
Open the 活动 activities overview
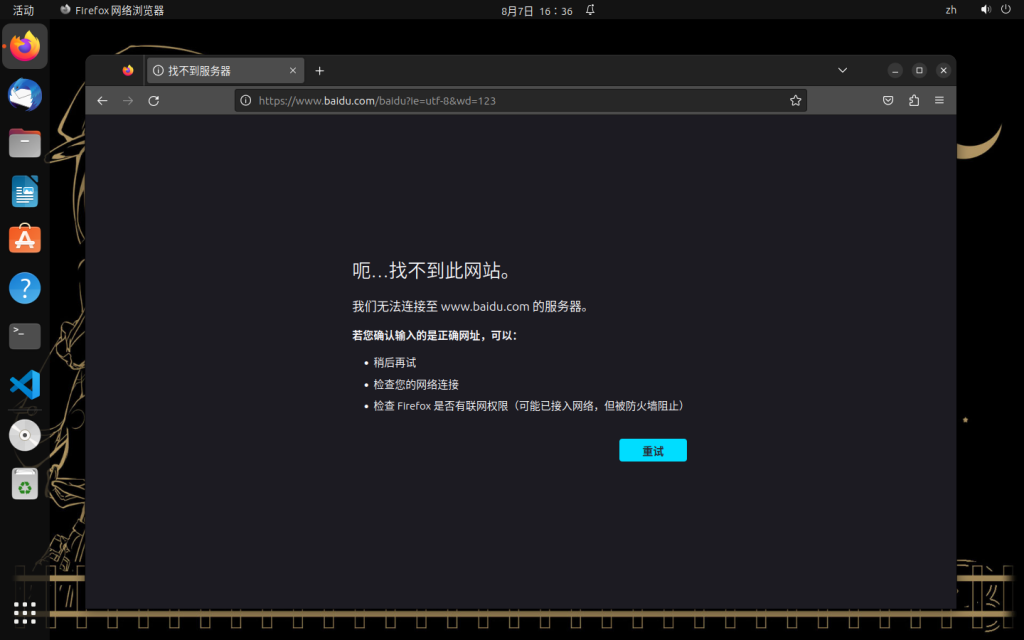(x=24, y=10)
